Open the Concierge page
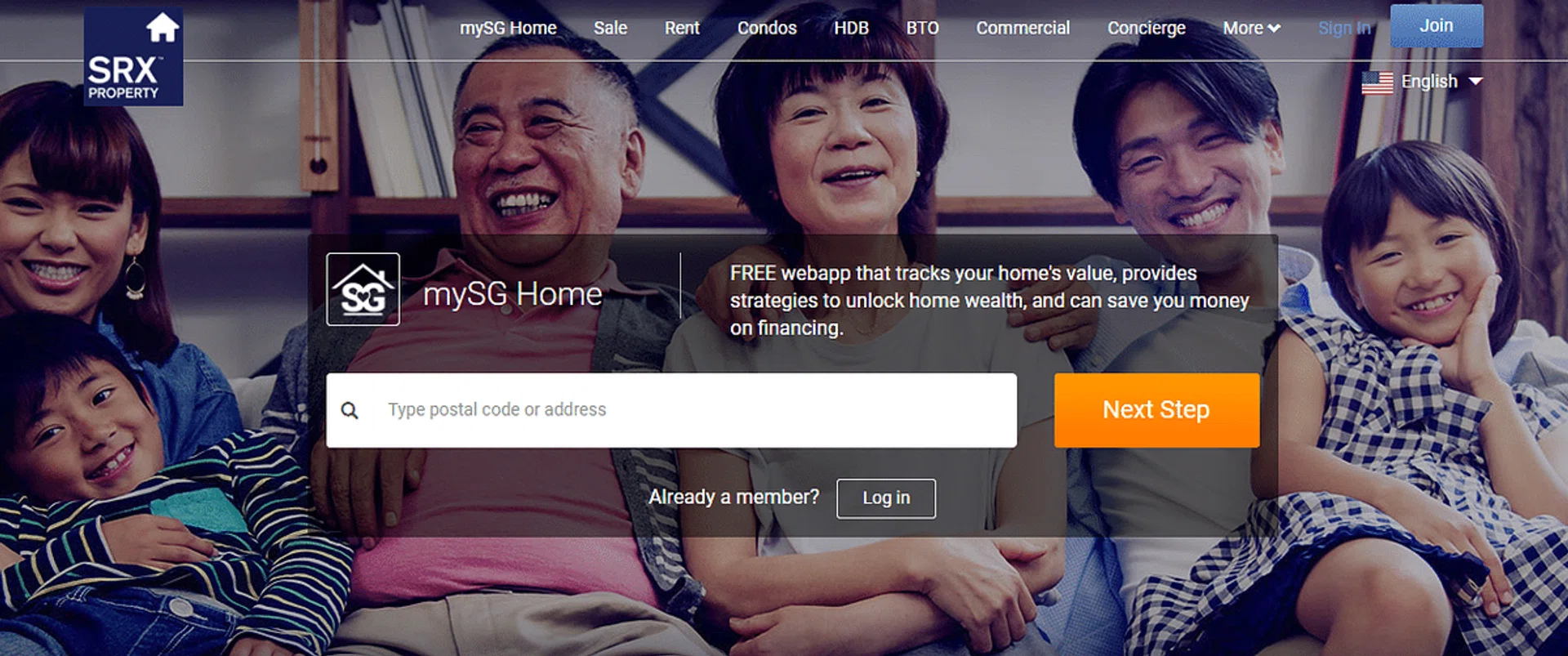Image resolution: width=1568 pixels, height=656 pixels. click(1146, 28)
